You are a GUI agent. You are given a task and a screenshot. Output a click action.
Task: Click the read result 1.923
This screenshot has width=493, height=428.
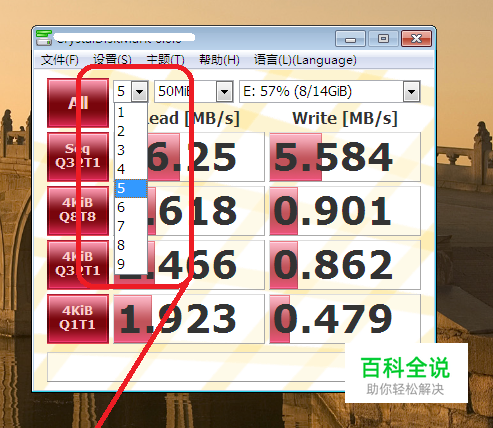(x=189, y=319)
